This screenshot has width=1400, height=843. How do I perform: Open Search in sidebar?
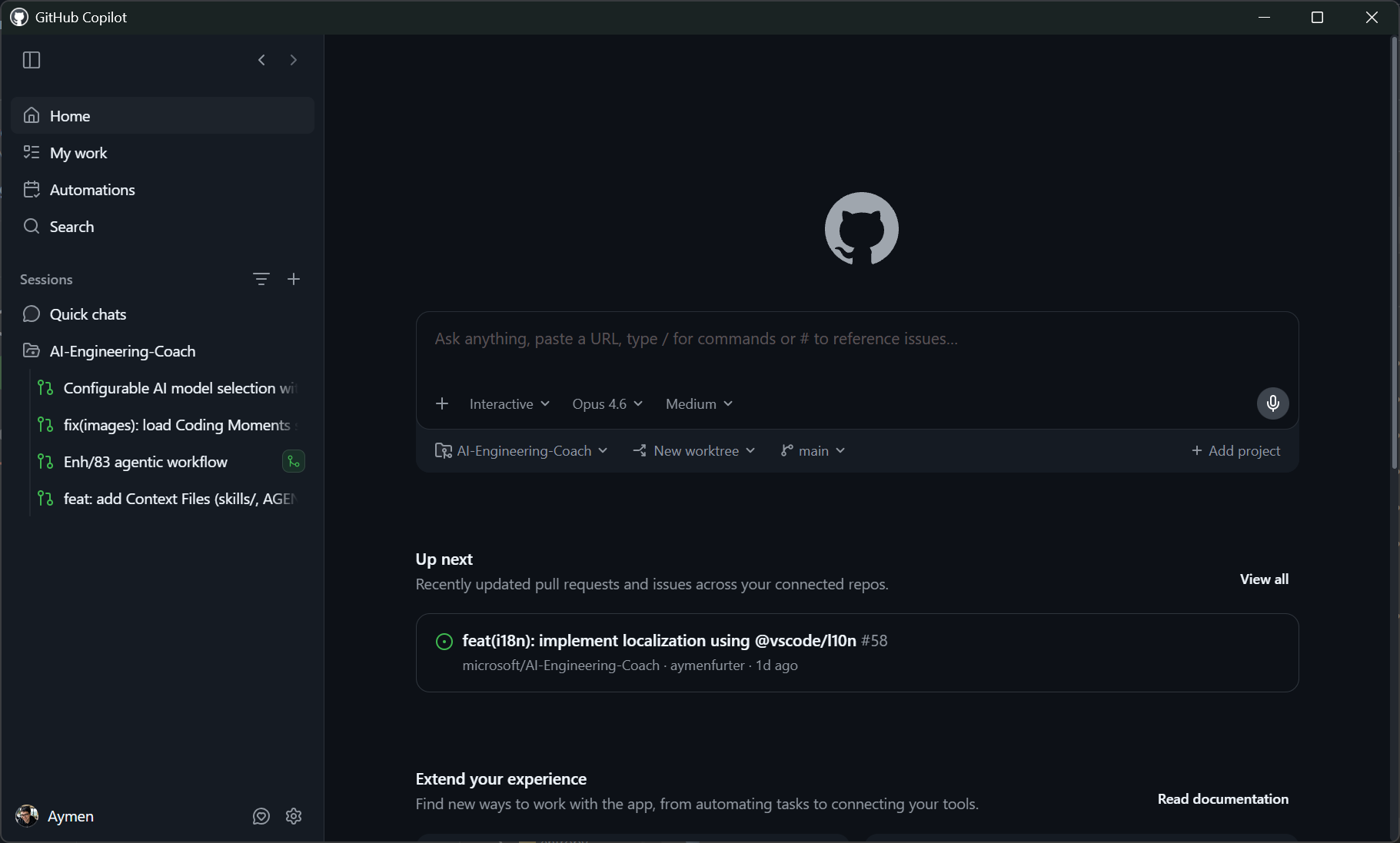coord(162,227)
